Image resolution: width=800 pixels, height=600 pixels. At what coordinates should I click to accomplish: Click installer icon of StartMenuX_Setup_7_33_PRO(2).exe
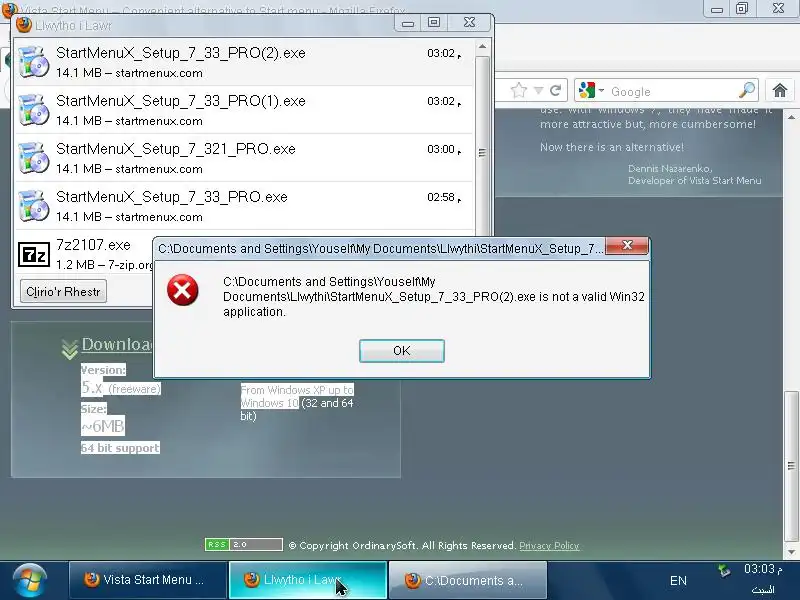pyautogui.click(x=34, y=62)
